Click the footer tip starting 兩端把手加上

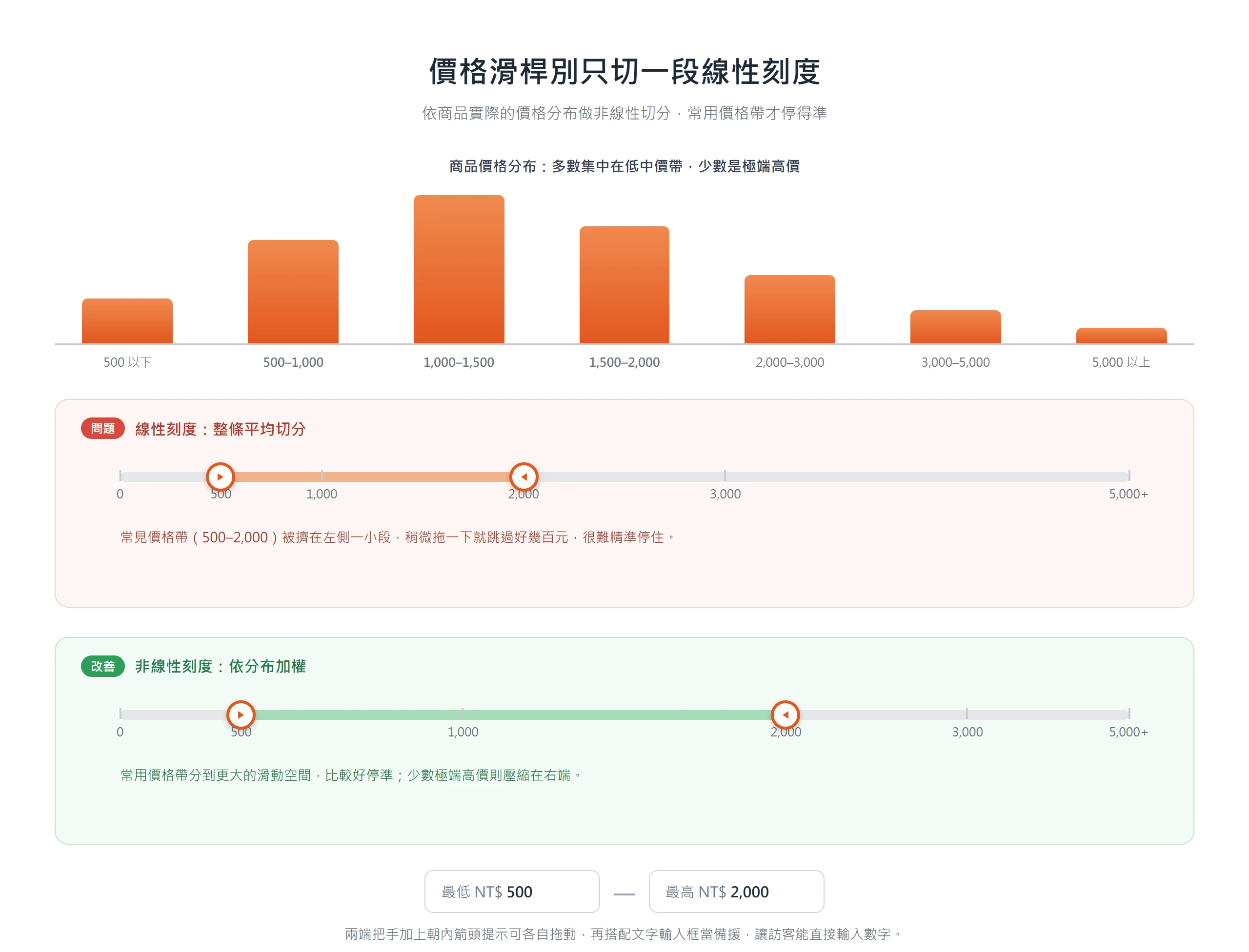(x=623, y=934)
